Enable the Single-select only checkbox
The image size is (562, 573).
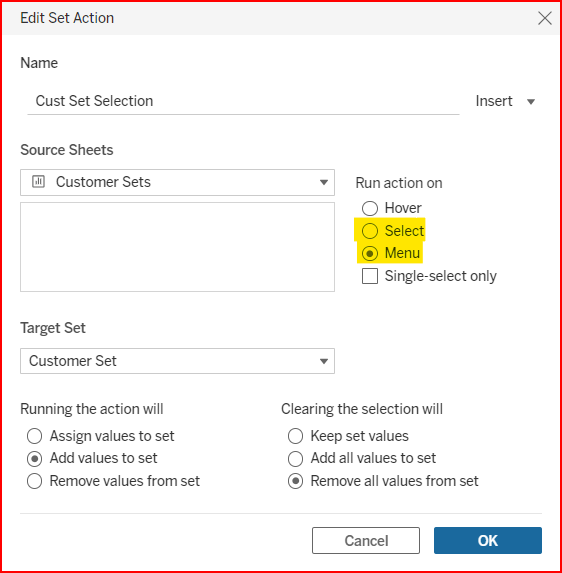tap(370, 276)
